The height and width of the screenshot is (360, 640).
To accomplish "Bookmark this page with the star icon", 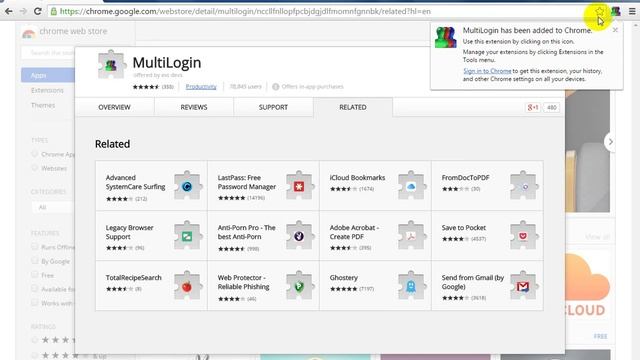I will [599, 11].
